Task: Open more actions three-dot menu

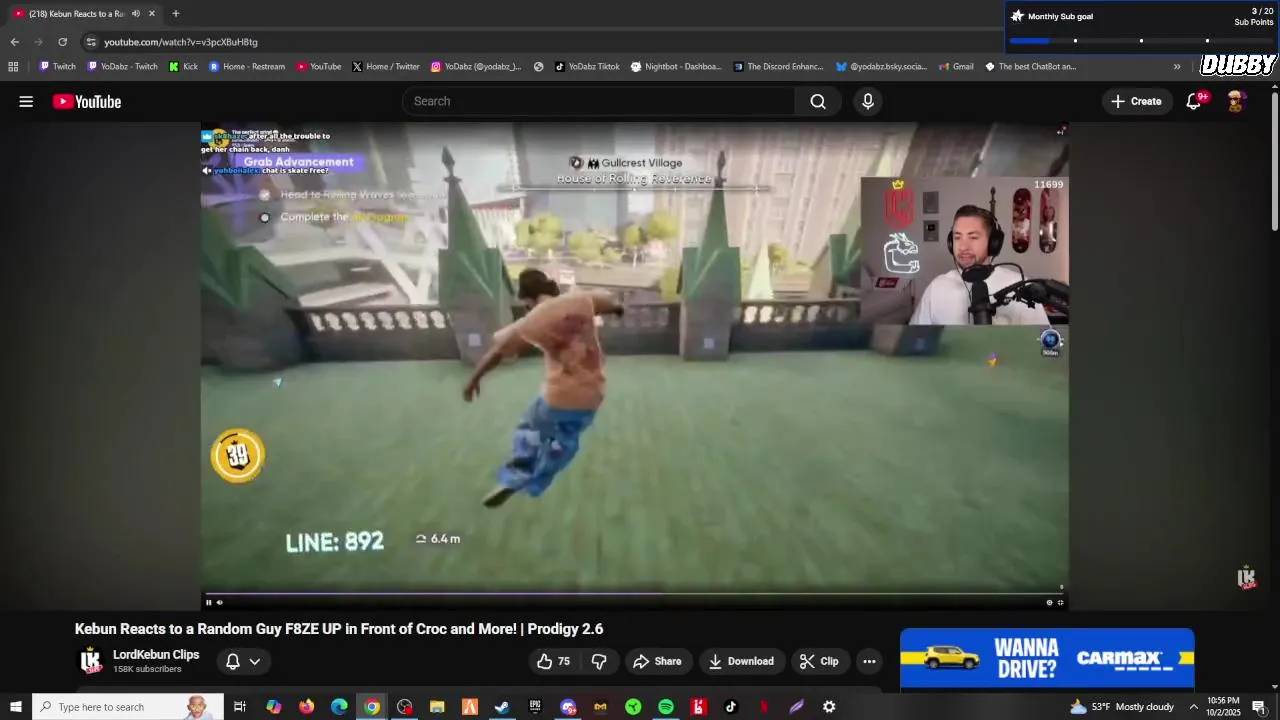Action: (869, 661)
